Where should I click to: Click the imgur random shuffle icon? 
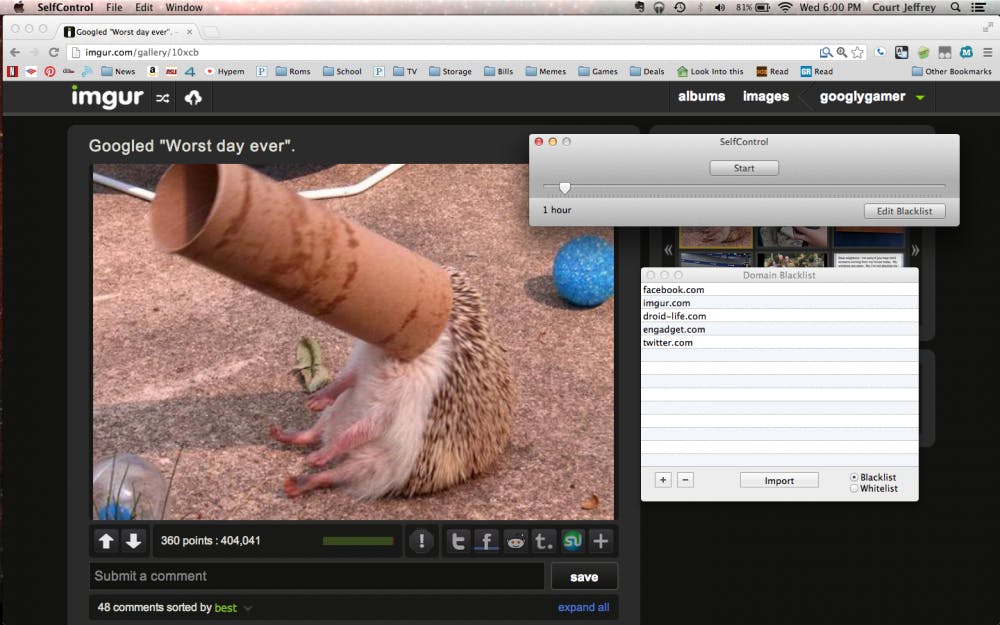pos(163,97)
